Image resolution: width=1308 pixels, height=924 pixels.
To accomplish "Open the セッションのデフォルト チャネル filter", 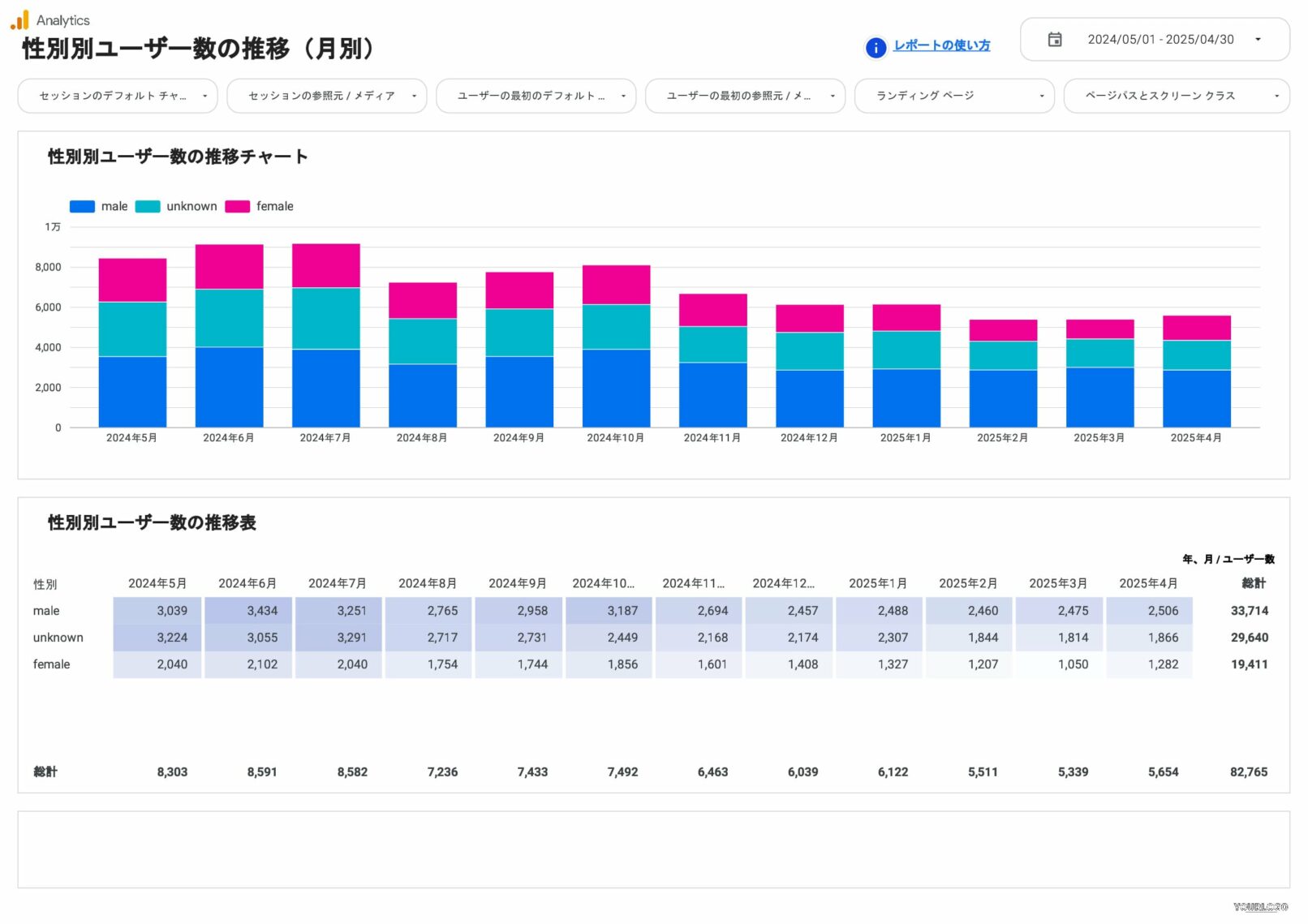I will coord(117,95).
